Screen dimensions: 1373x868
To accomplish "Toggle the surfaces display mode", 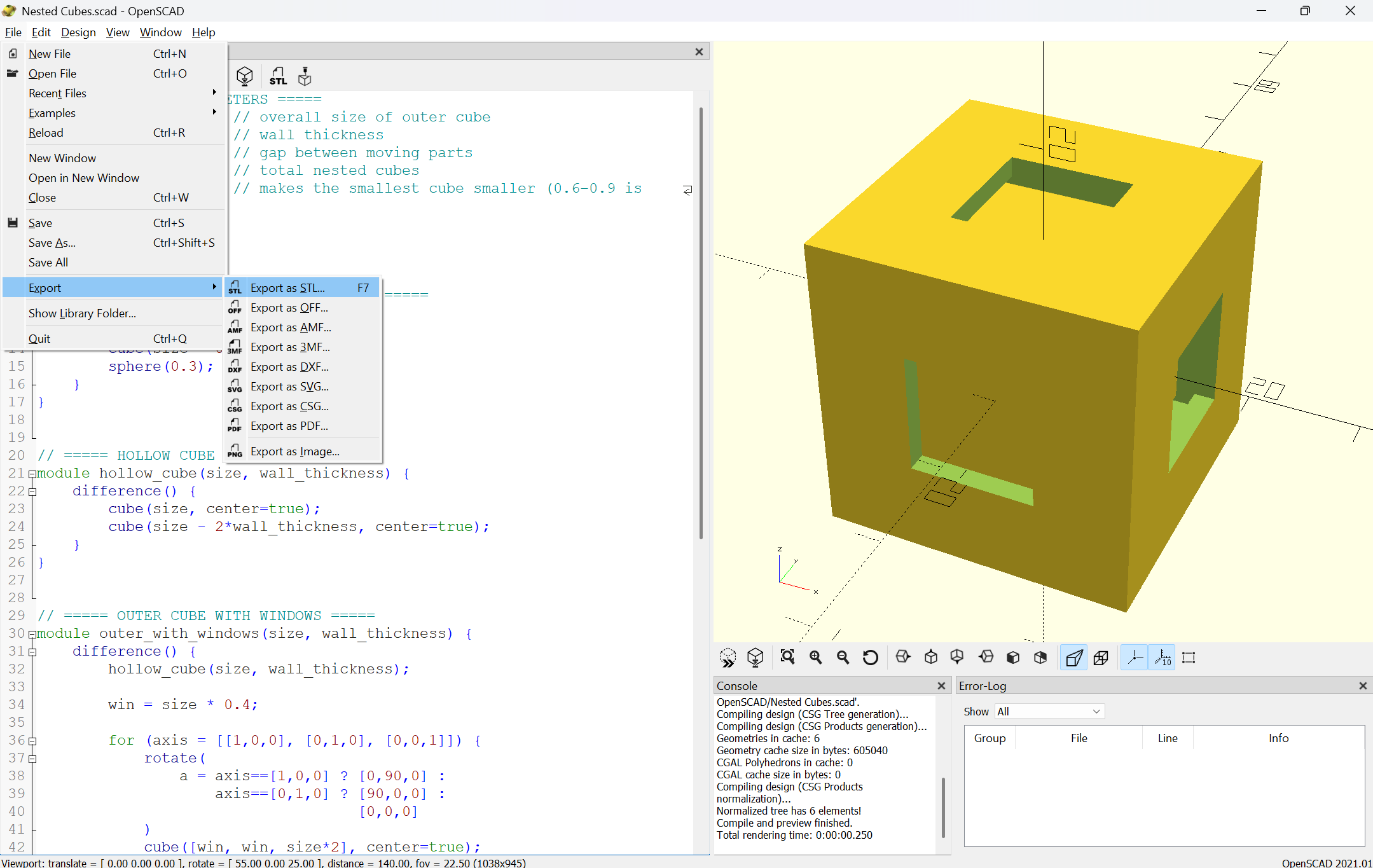I will coord(1012,657).
